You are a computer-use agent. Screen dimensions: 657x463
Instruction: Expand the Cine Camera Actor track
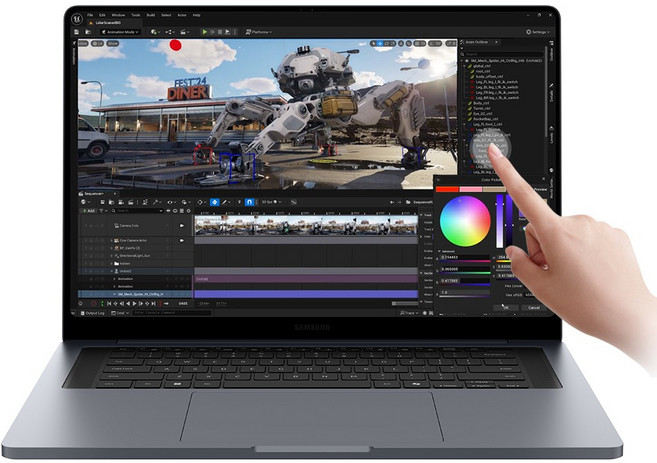click(111, 241)
